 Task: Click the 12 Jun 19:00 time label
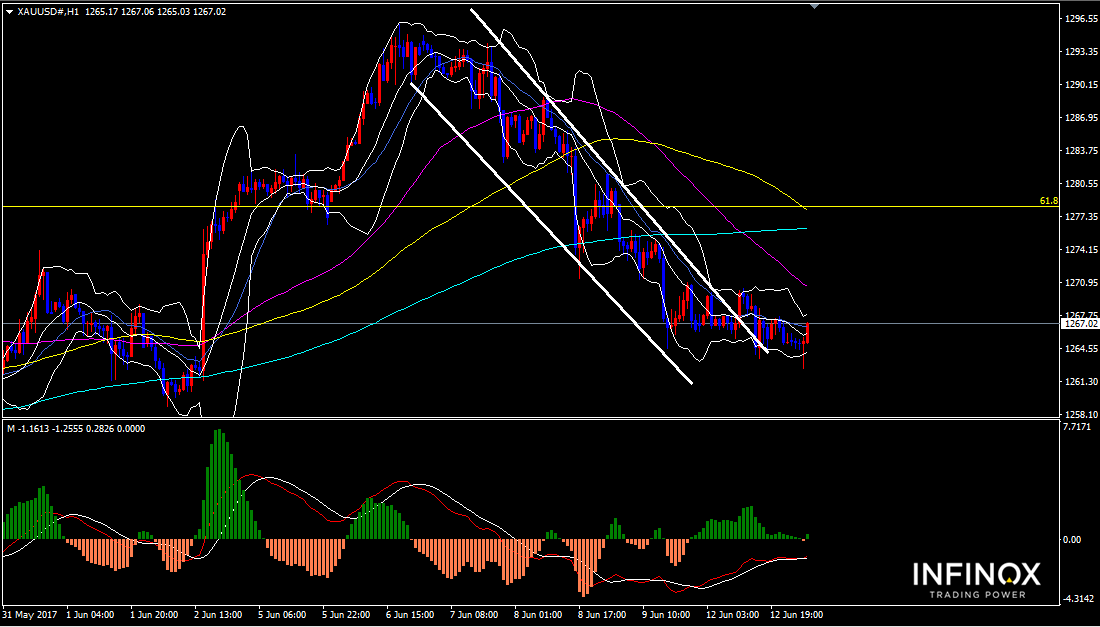796,615
